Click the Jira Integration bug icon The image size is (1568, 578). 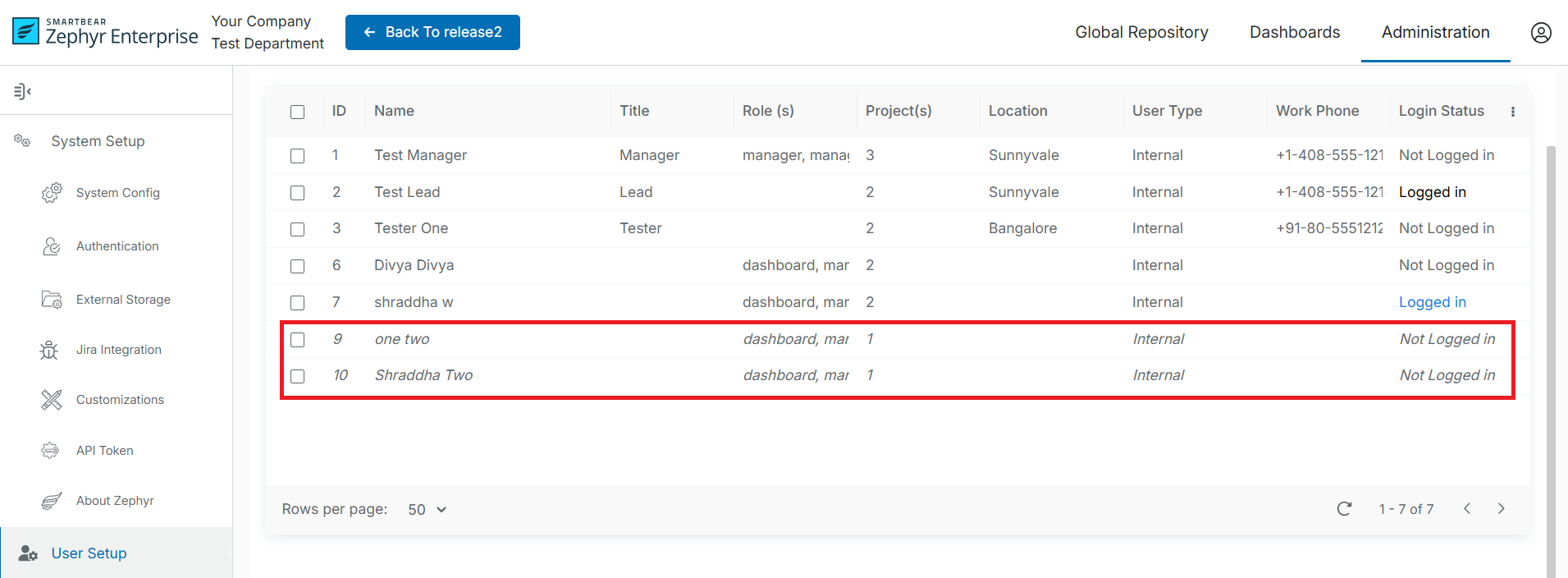tap(49, 351)
